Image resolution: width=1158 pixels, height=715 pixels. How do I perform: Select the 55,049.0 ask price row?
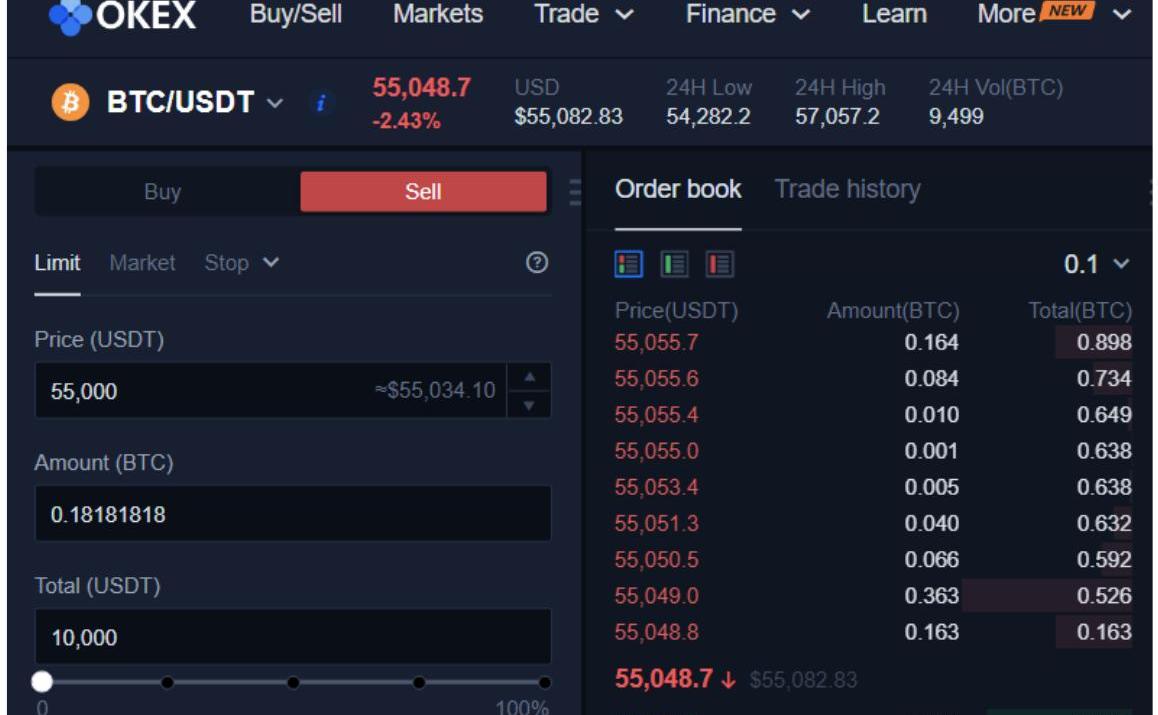[x=873, y=596]
